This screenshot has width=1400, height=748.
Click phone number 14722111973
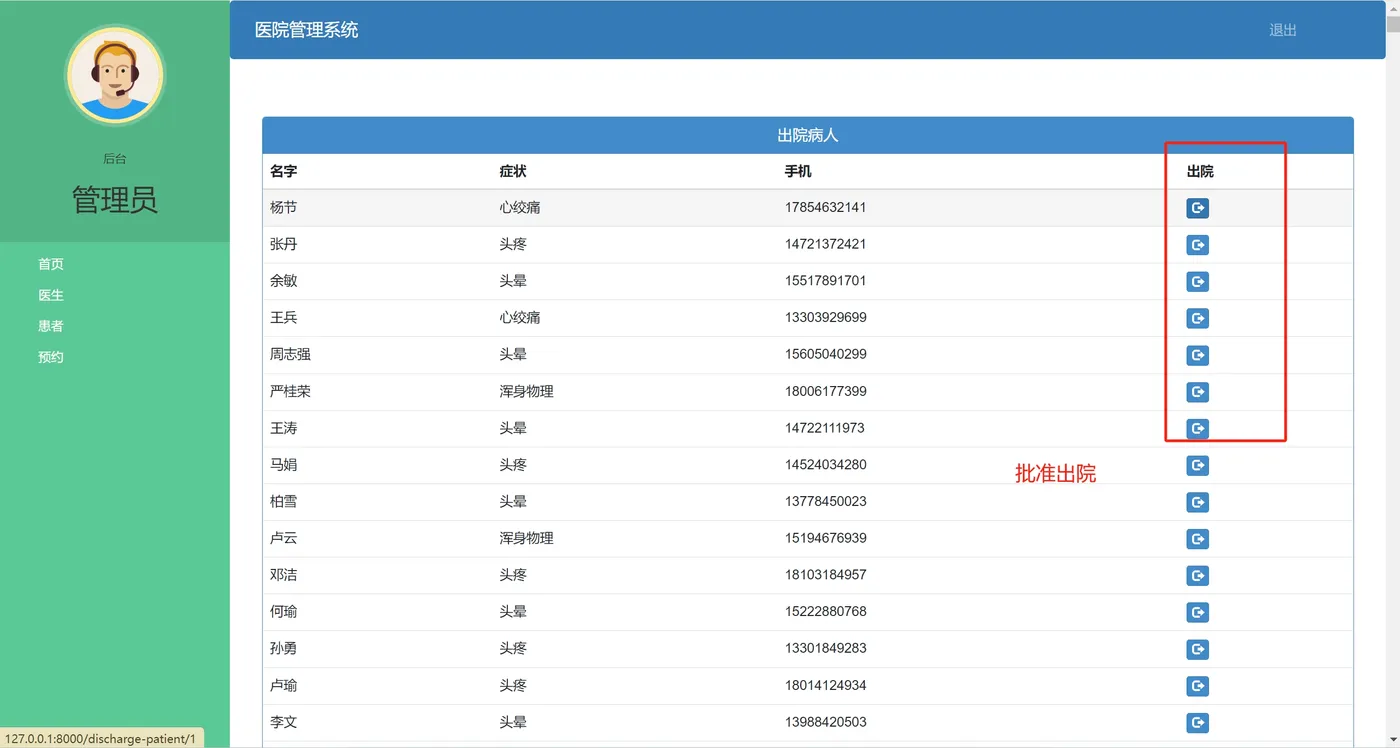(825, 428)
